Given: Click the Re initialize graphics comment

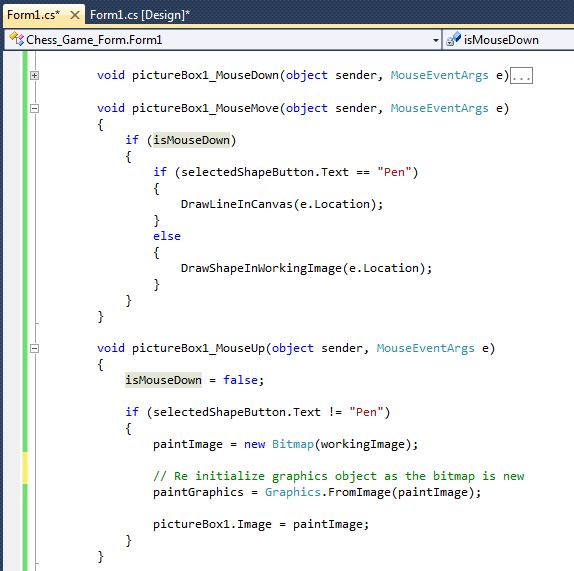Looking at the screenshot, I should [339, 476].
